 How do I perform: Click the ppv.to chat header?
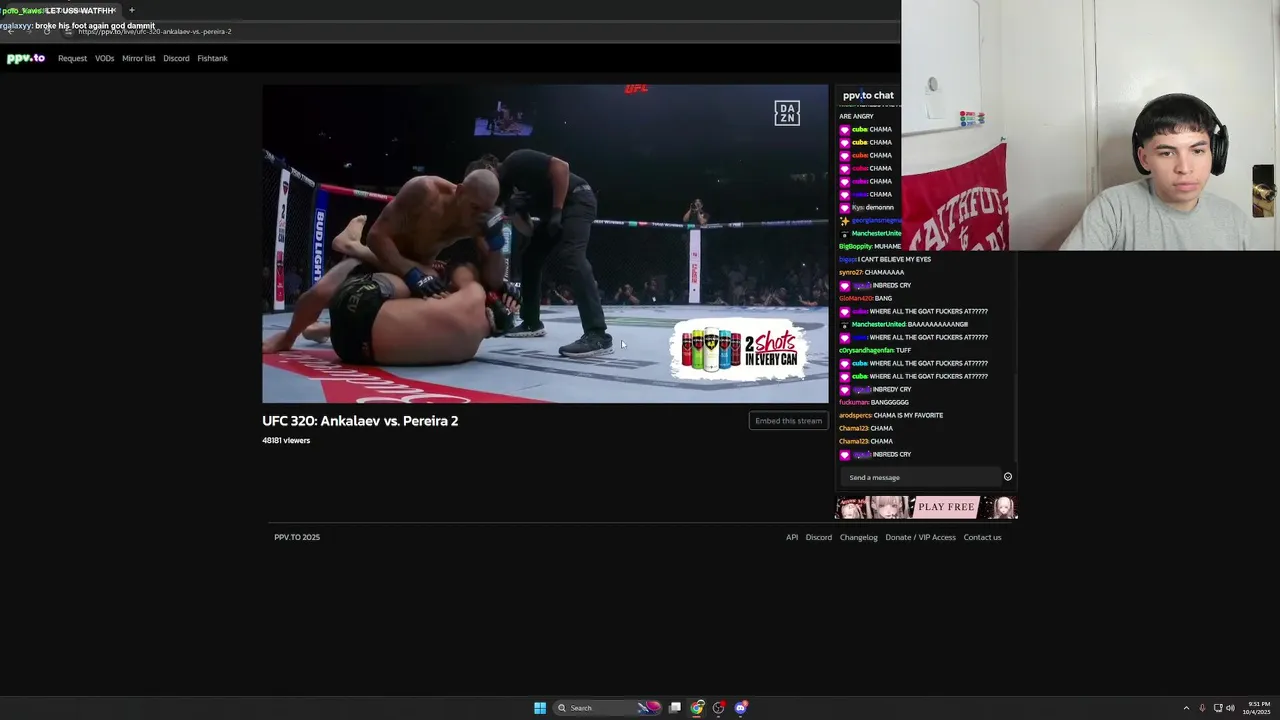pyautogui.click(x=868, y=95)
